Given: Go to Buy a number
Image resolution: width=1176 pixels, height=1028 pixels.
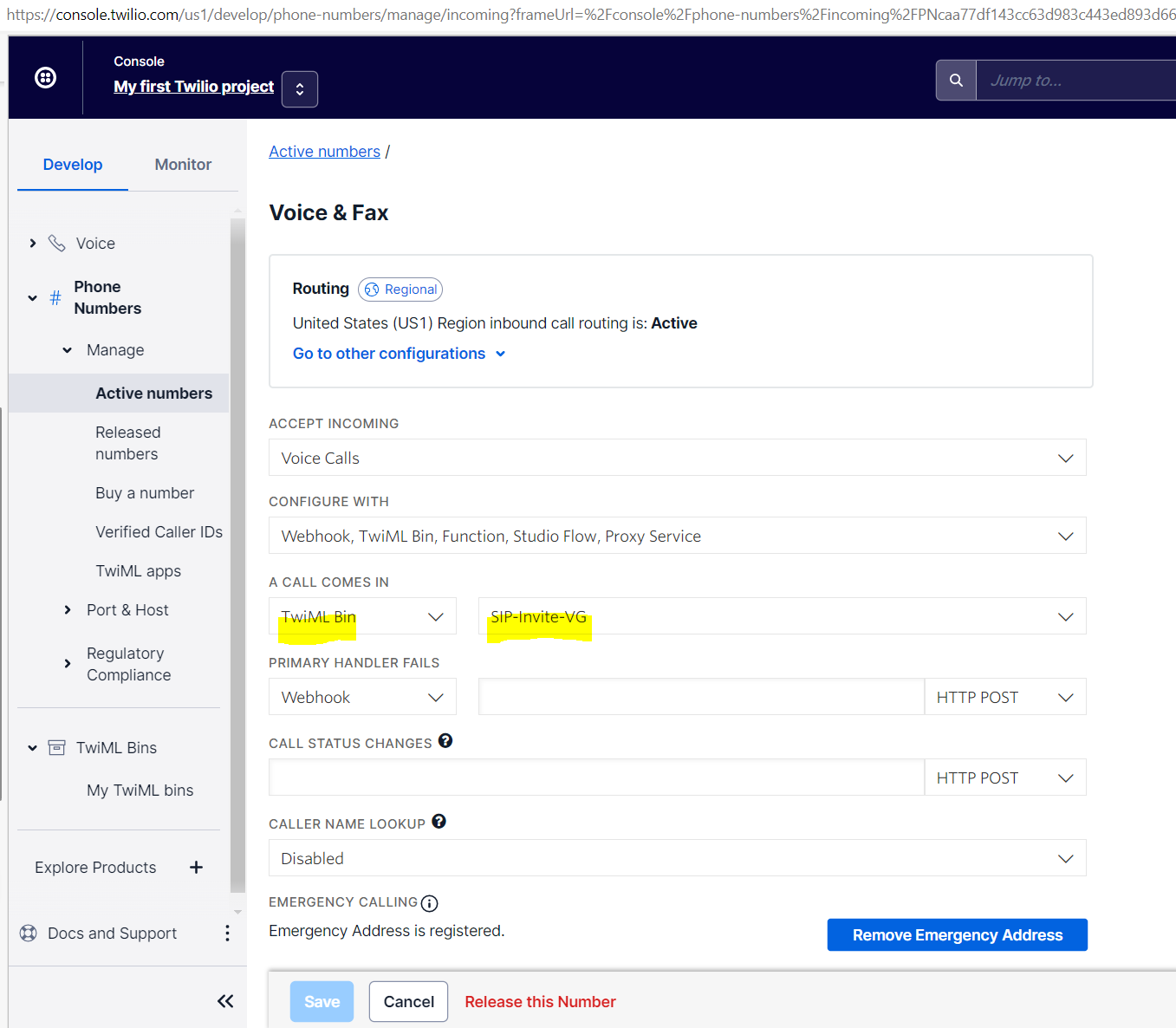Looking at the screenshot, I should pos(145,493).
